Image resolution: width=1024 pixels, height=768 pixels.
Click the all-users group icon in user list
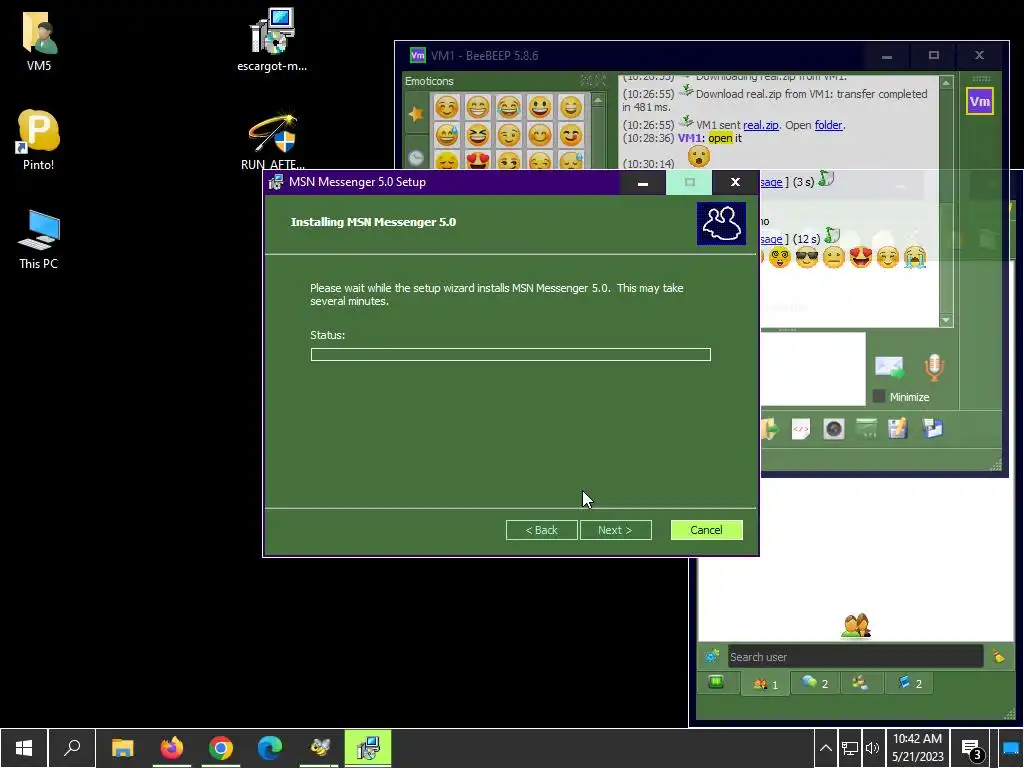click(856, 625)
